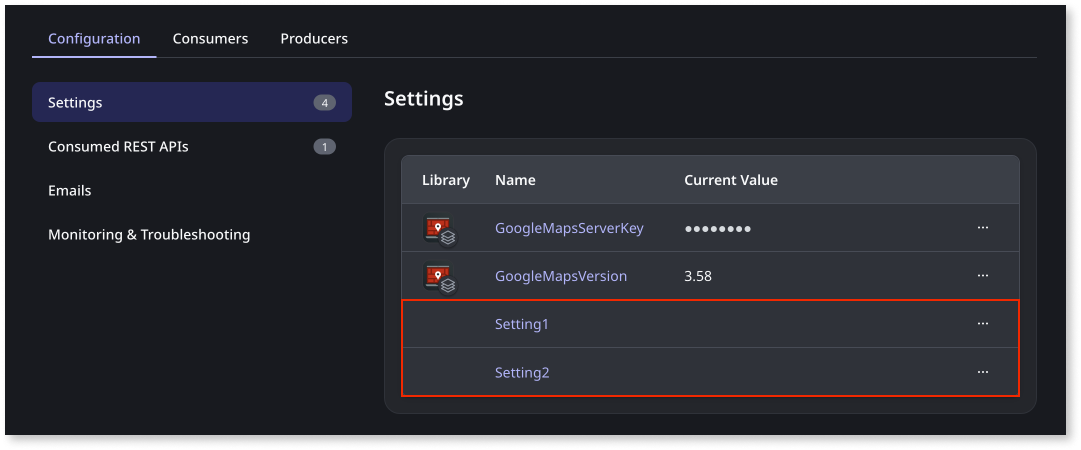
Task: Expand the three-dot menu for Setting2
Action: [x=982, y=372]
